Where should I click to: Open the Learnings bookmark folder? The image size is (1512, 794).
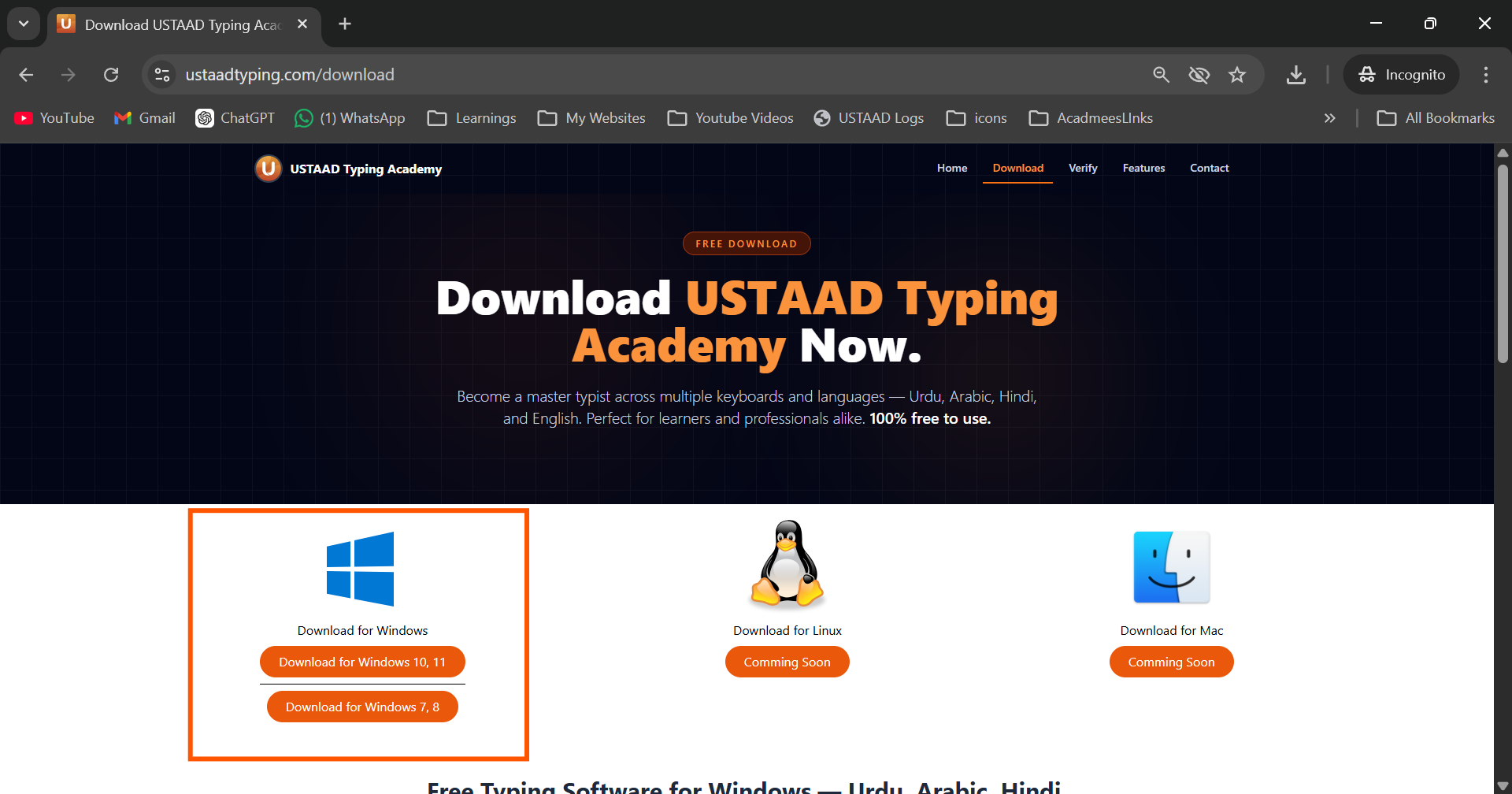tap(472, 118)
